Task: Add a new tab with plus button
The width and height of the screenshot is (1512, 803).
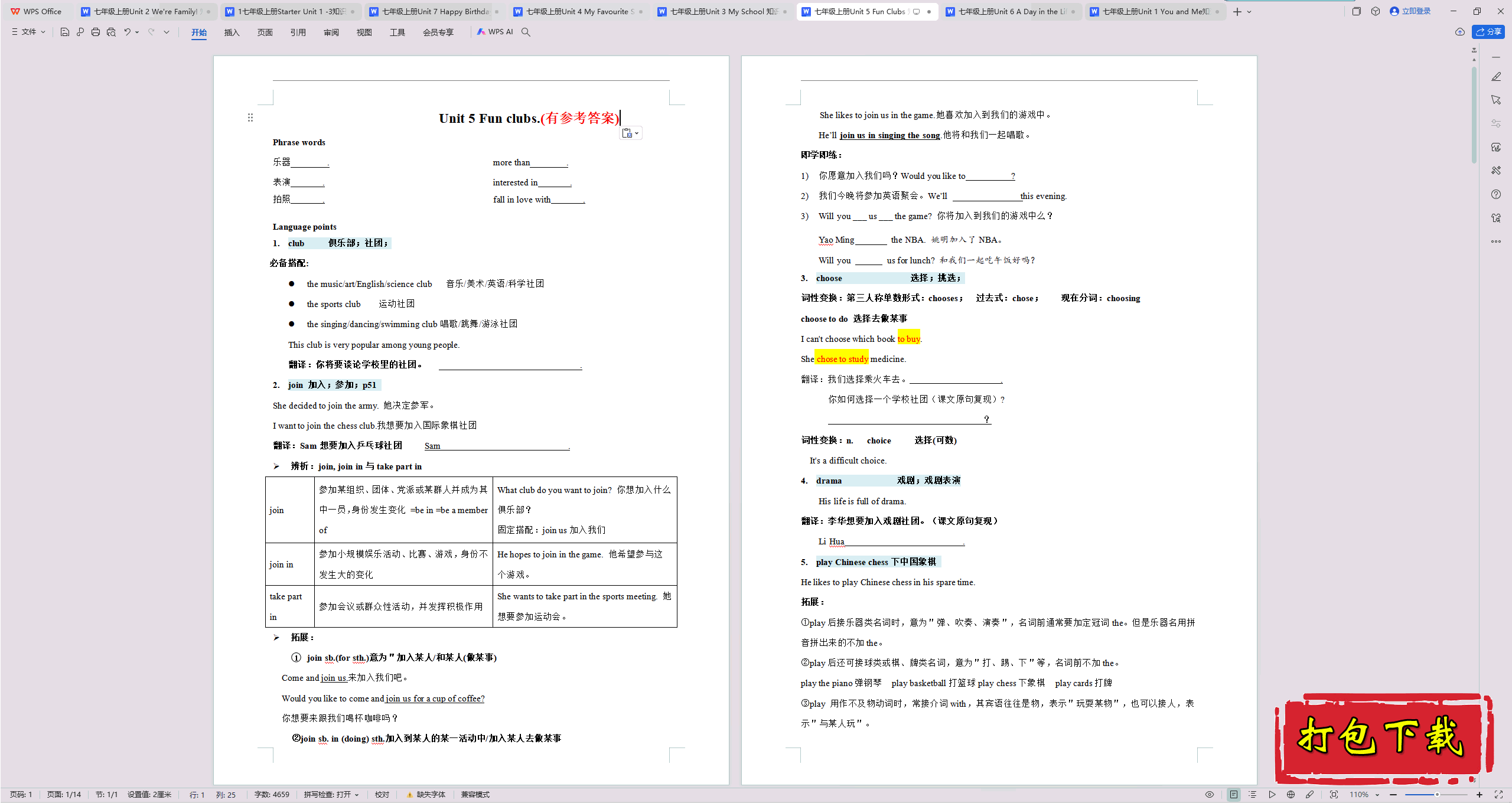Action: click(1237, 12)
